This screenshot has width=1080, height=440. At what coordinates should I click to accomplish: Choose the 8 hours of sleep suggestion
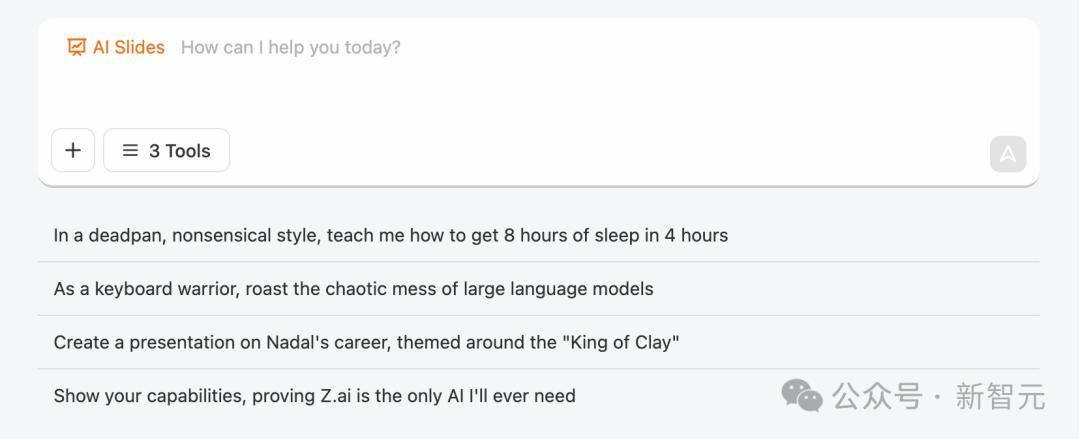point(539,235)
